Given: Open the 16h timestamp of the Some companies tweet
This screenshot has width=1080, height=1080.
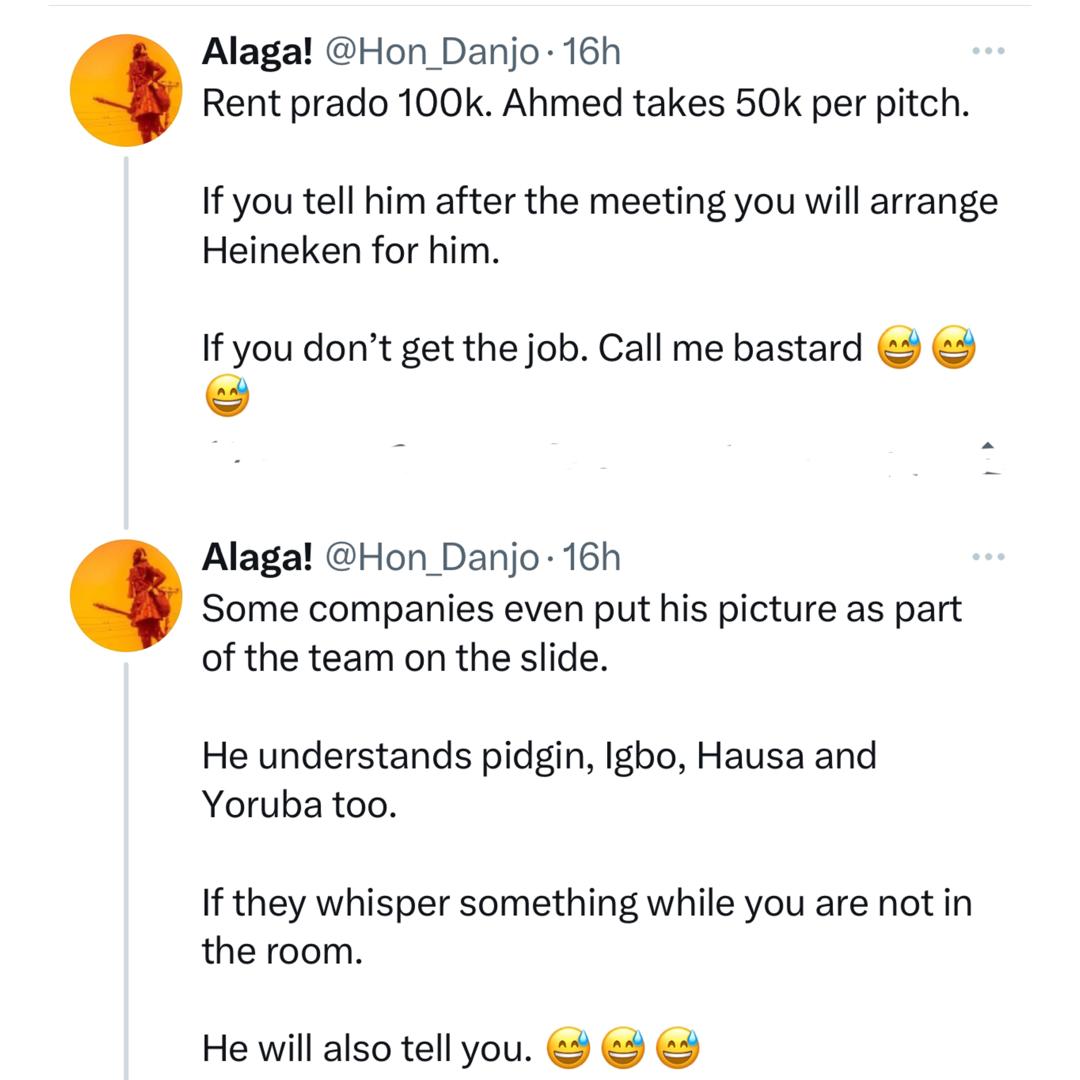Looking at the screenshot, I should pyautogui.click(x=593, y=558).
